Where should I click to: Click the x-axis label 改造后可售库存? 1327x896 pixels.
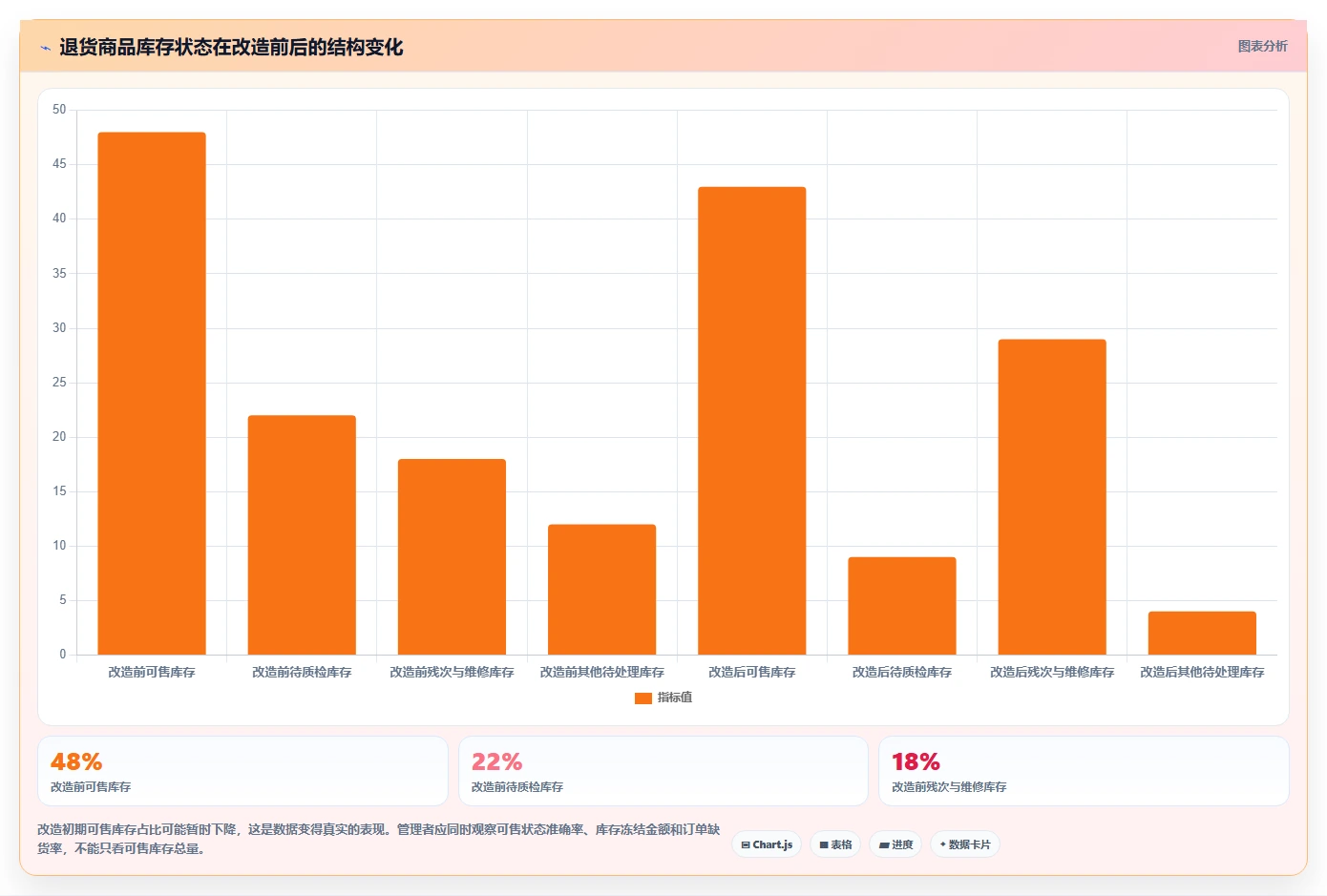tap(752, 672)
